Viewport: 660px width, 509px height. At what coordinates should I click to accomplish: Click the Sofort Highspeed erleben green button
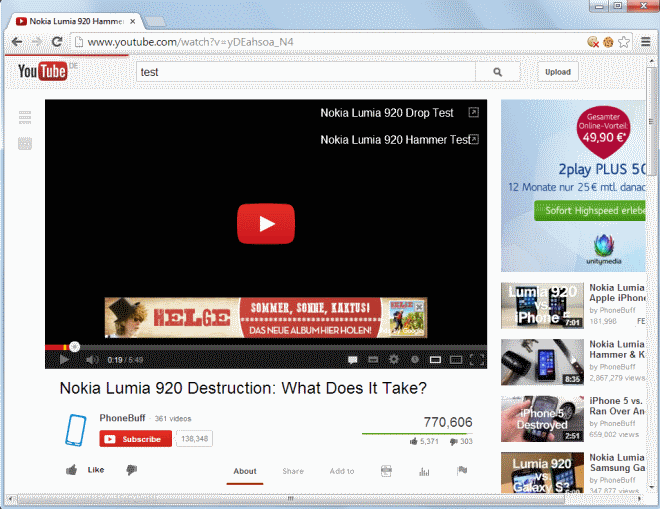(x=590, y=211)
